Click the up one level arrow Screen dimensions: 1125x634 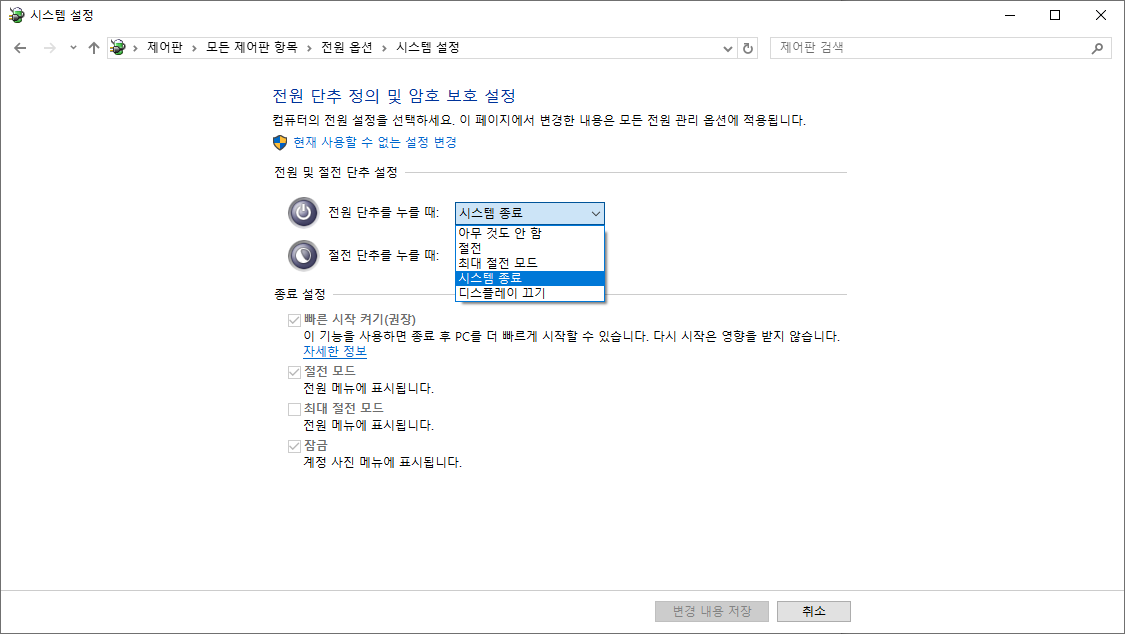[x=94, y=48]
